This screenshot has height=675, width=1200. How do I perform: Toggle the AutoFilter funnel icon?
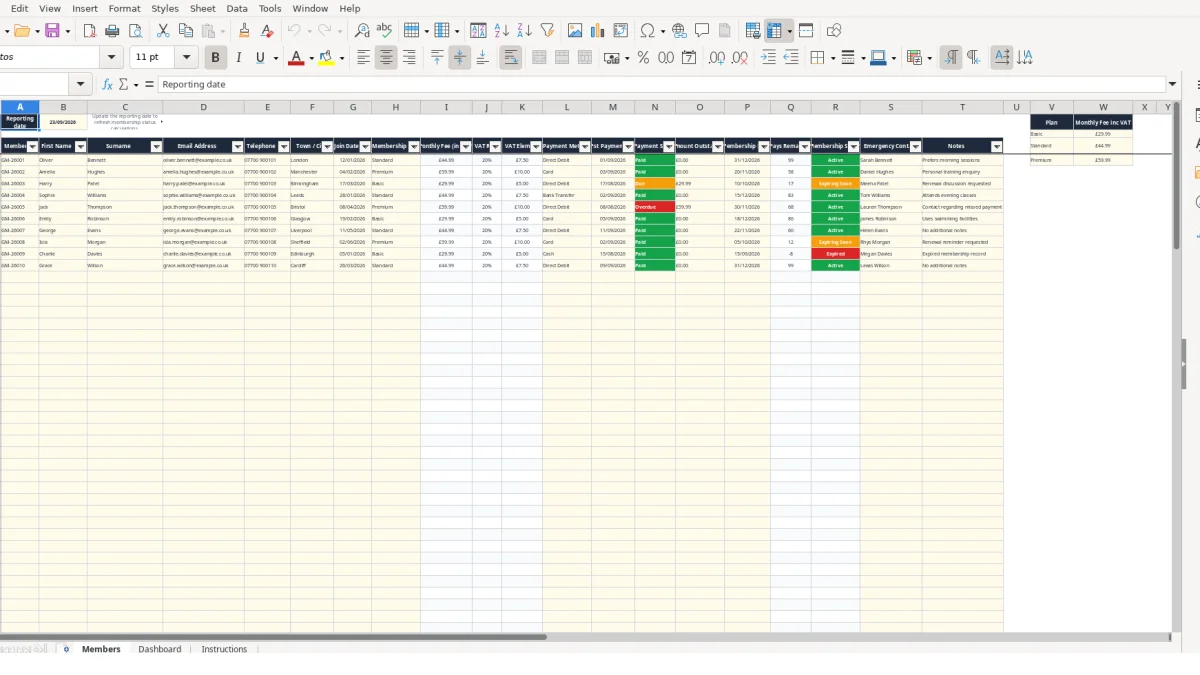tap(547, 31)
